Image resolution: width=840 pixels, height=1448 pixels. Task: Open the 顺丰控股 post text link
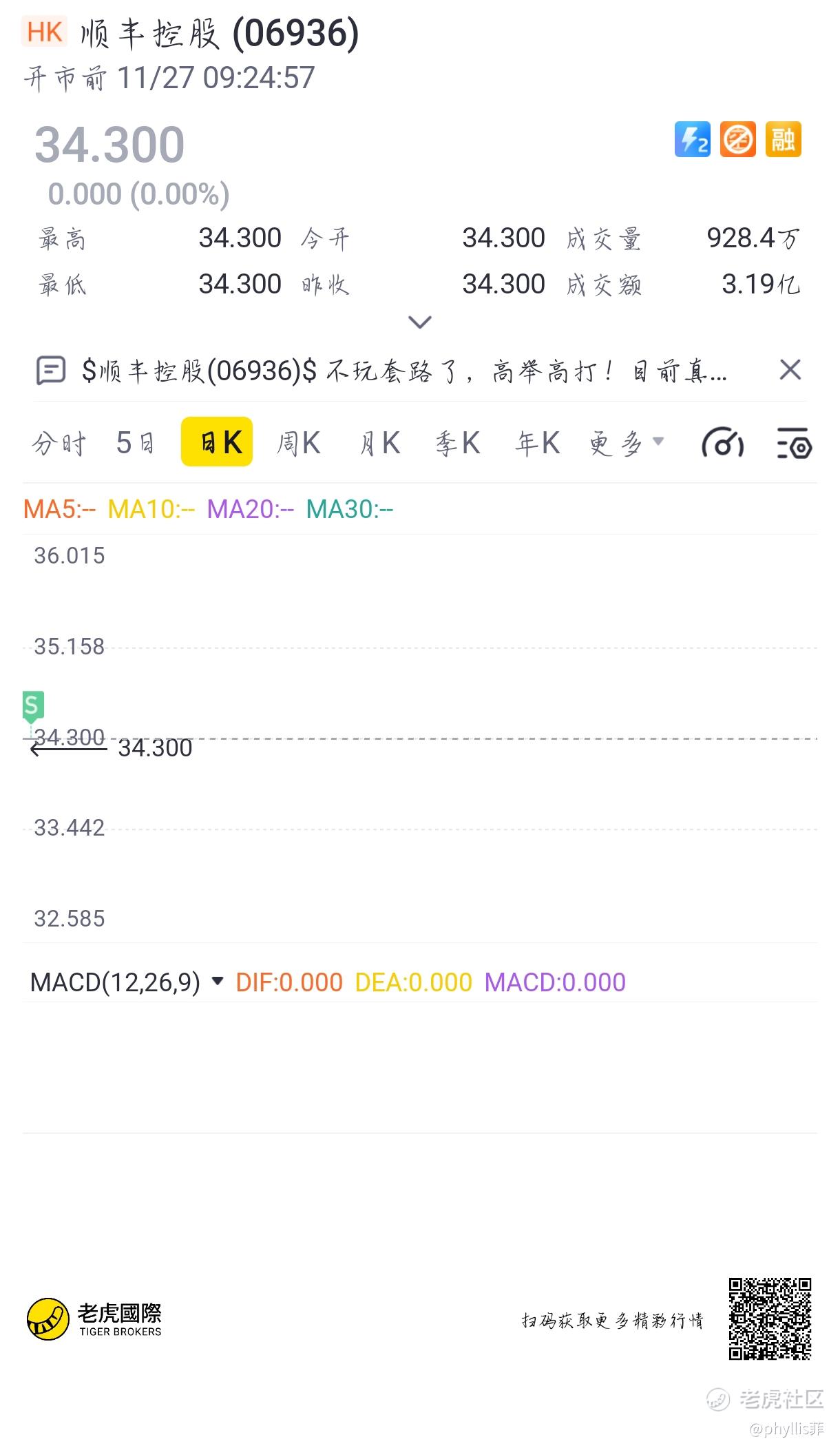[404, 371]
